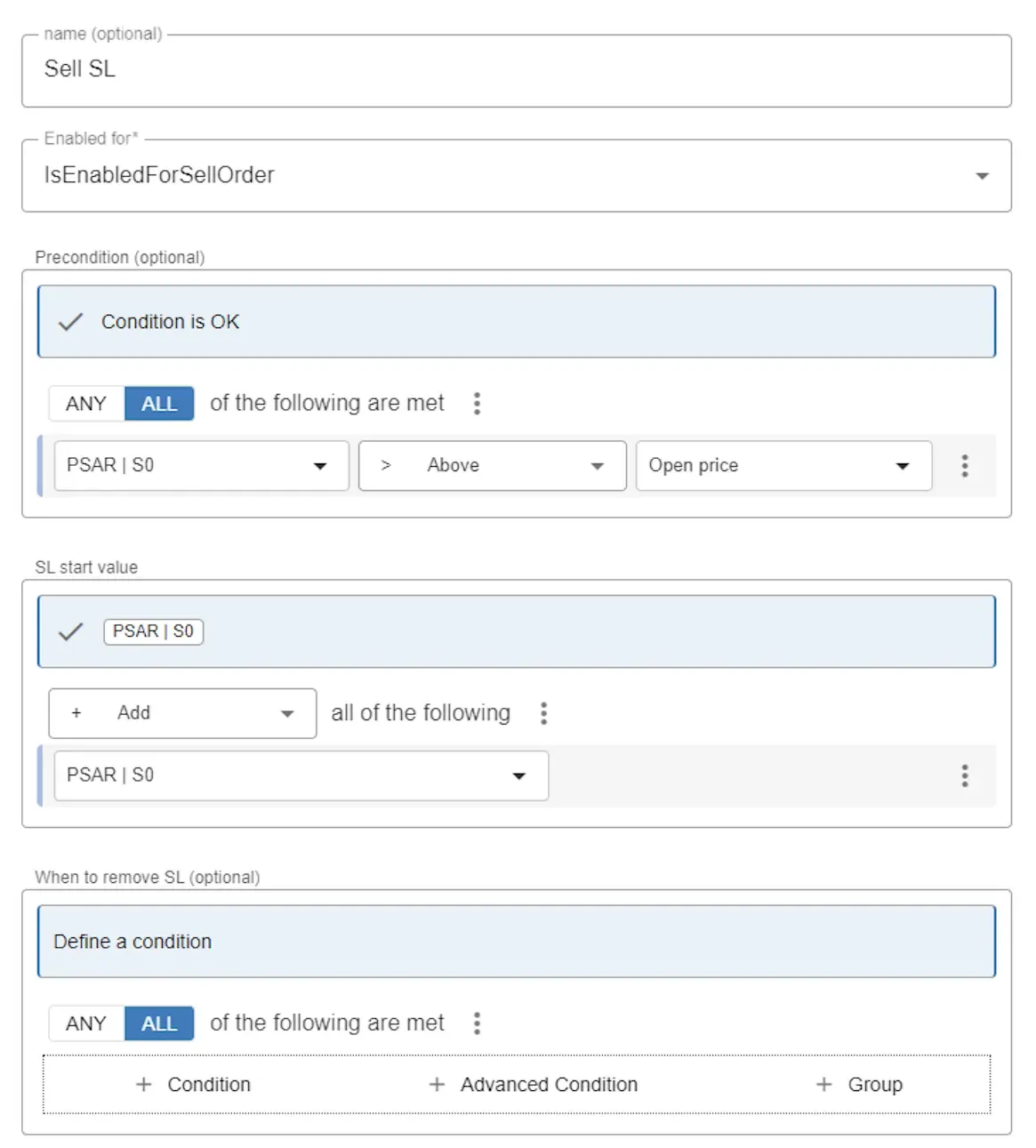Click the plus icon next to Group
This screenshot has width=1036, height=1148.
pos(824,1085)
